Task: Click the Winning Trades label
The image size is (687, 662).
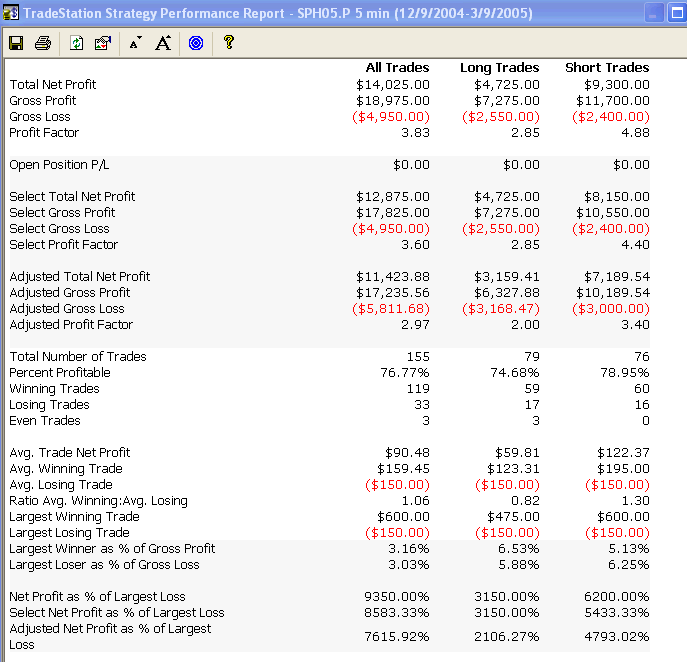Action: pyautogui.click(x=54, y=389)
